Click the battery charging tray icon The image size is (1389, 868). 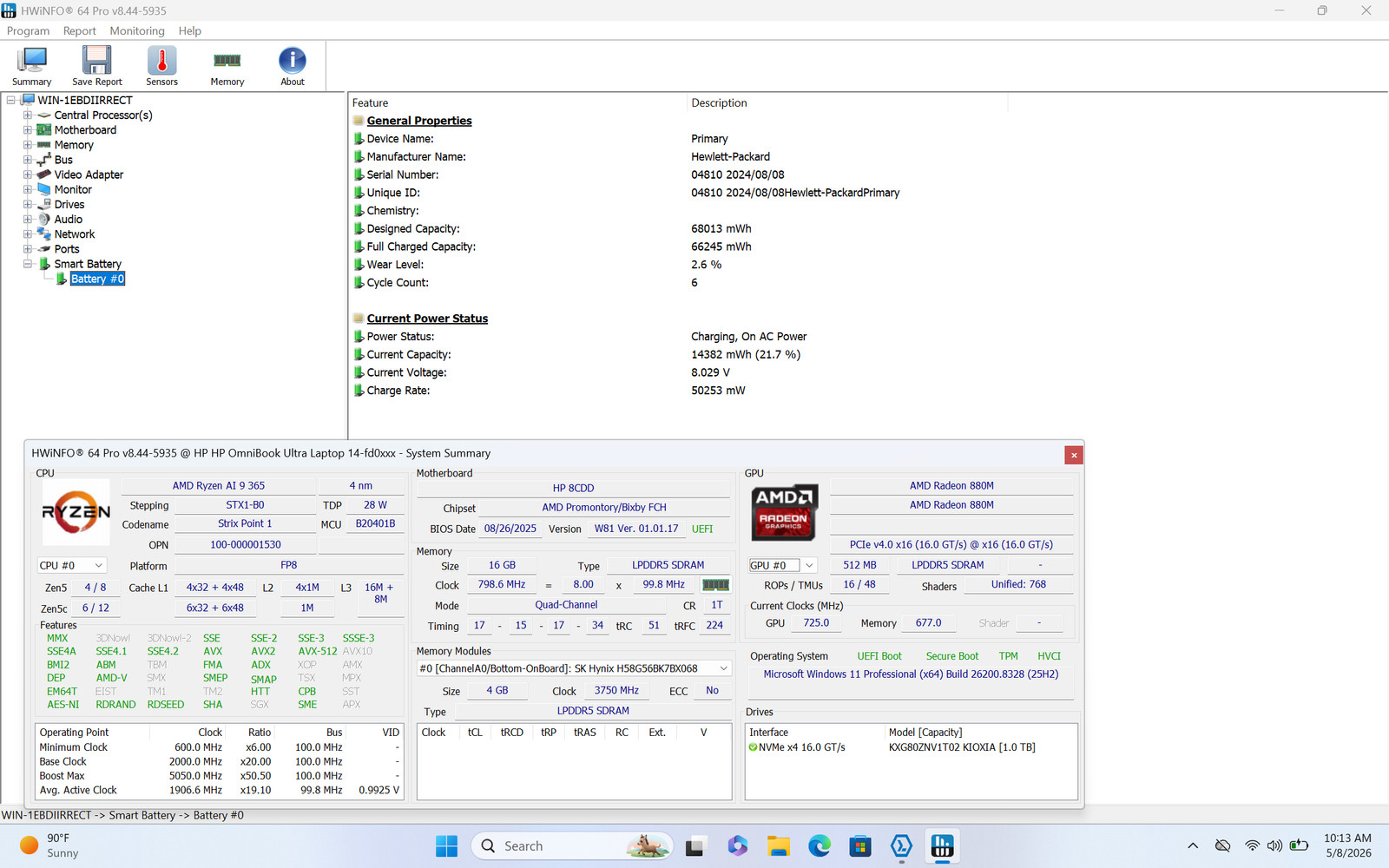(x=1299, y=845)
